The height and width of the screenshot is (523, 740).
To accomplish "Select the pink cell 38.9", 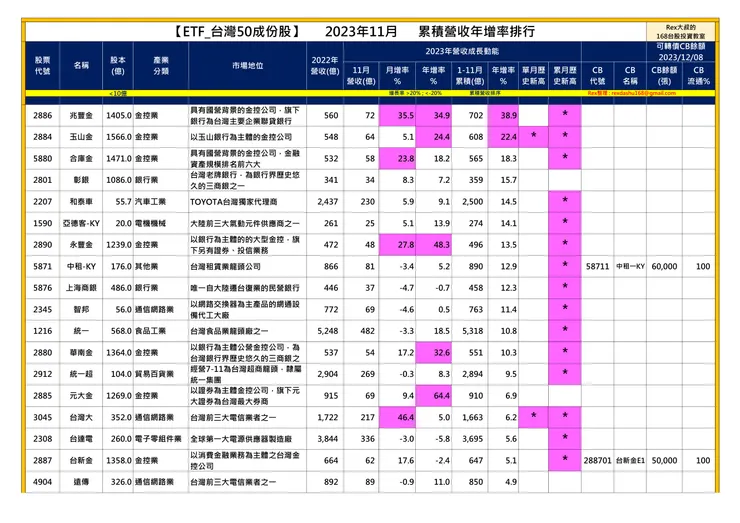I will (503, 115).
